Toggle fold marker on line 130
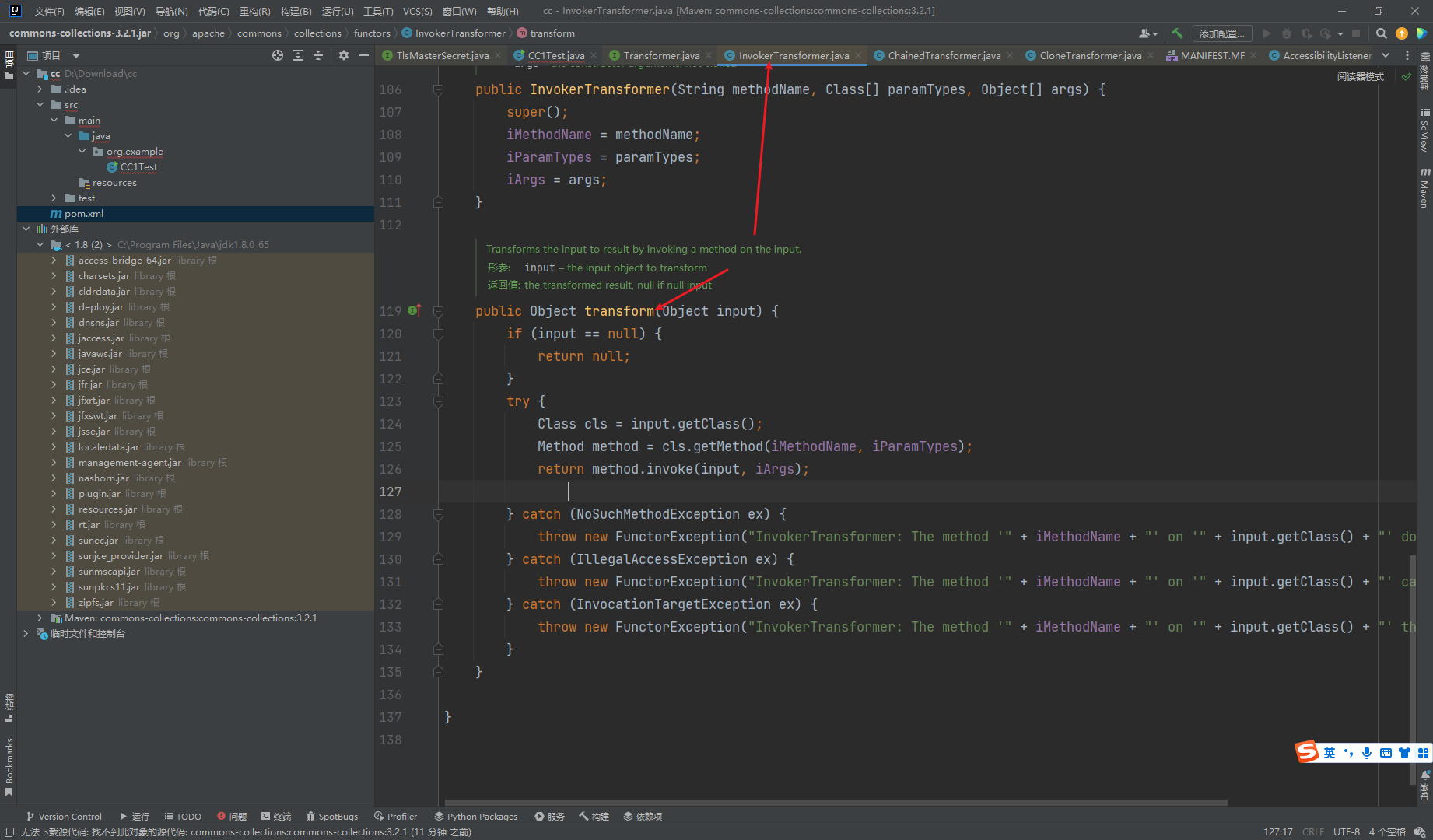The image size is (1433, 840). click(438, 559)
